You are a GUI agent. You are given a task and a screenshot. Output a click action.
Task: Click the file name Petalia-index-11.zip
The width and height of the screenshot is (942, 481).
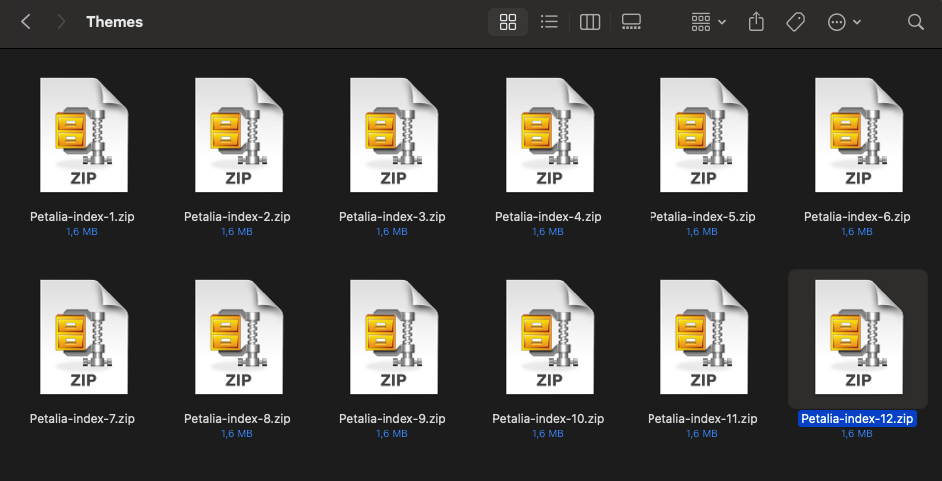tap(703, 419)
